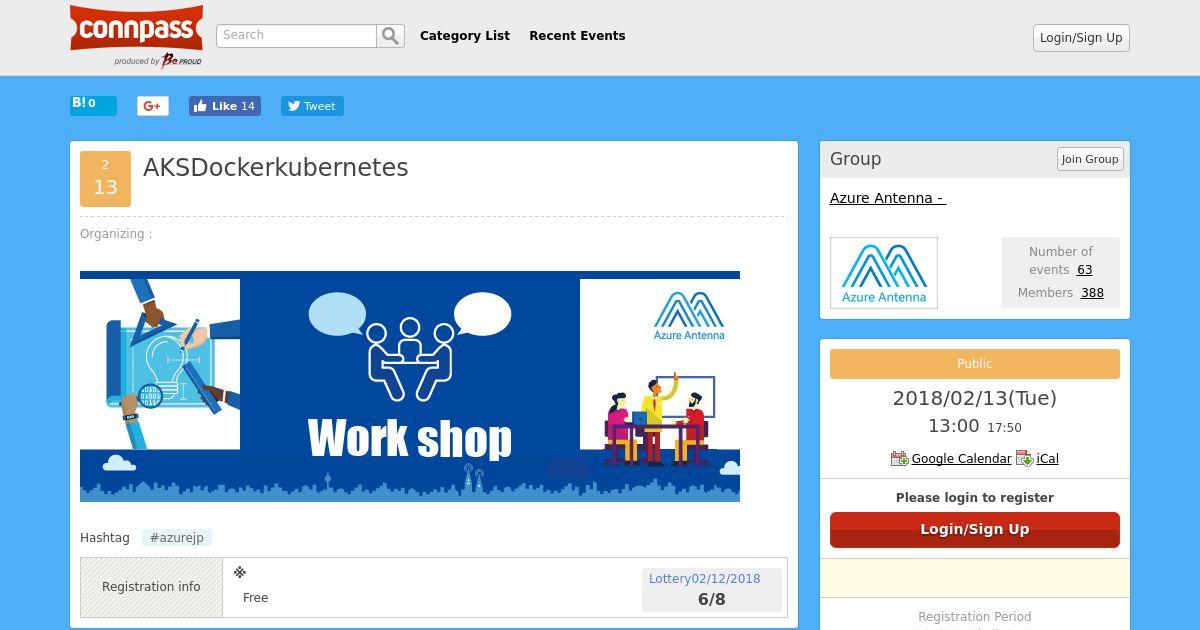Click the red Login/Sign Up button
The image size is (1200, 630).
(975, 530)
